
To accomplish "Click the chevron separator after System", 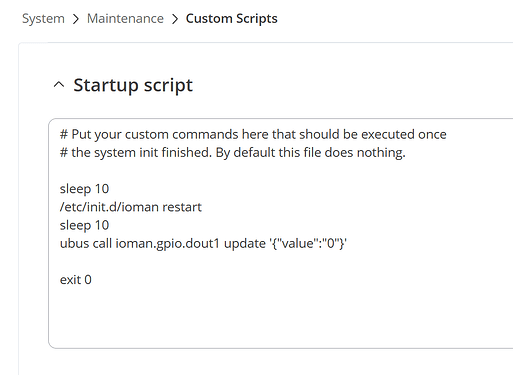I will pyautogui.click(x=76, y=19).
